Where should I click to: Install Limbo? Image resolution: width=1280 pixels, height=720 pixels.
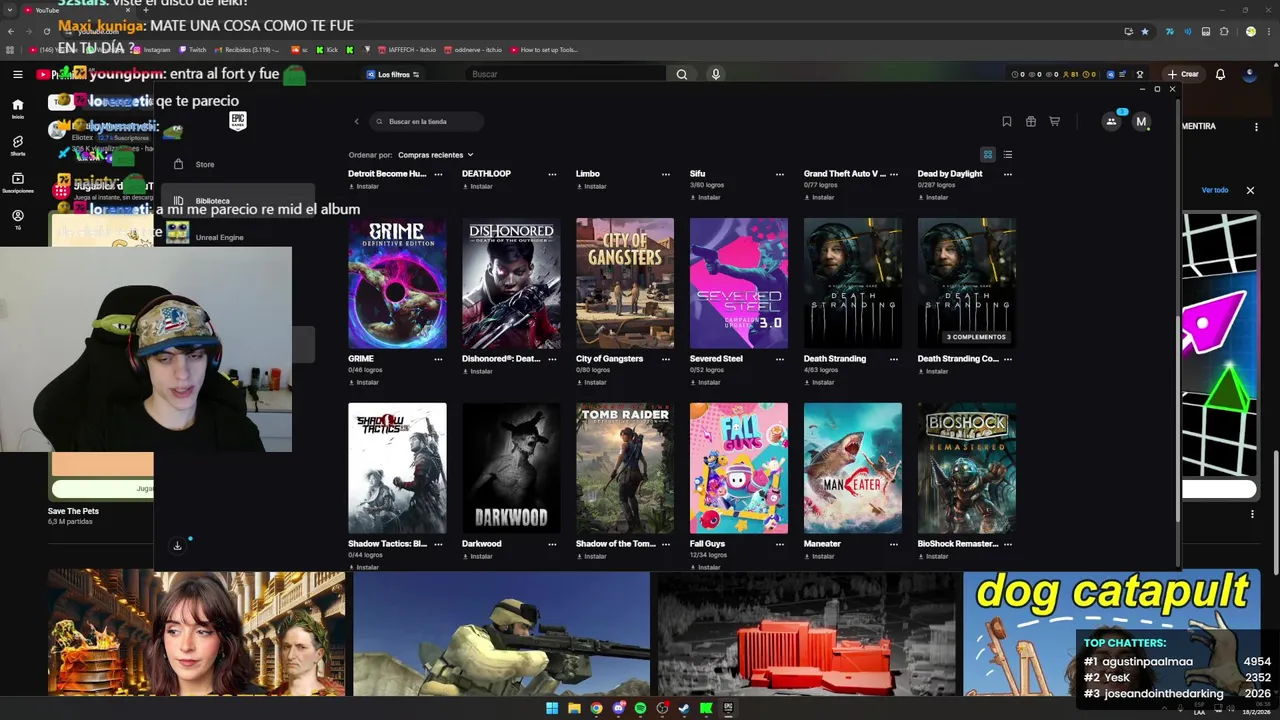point(591,186)
